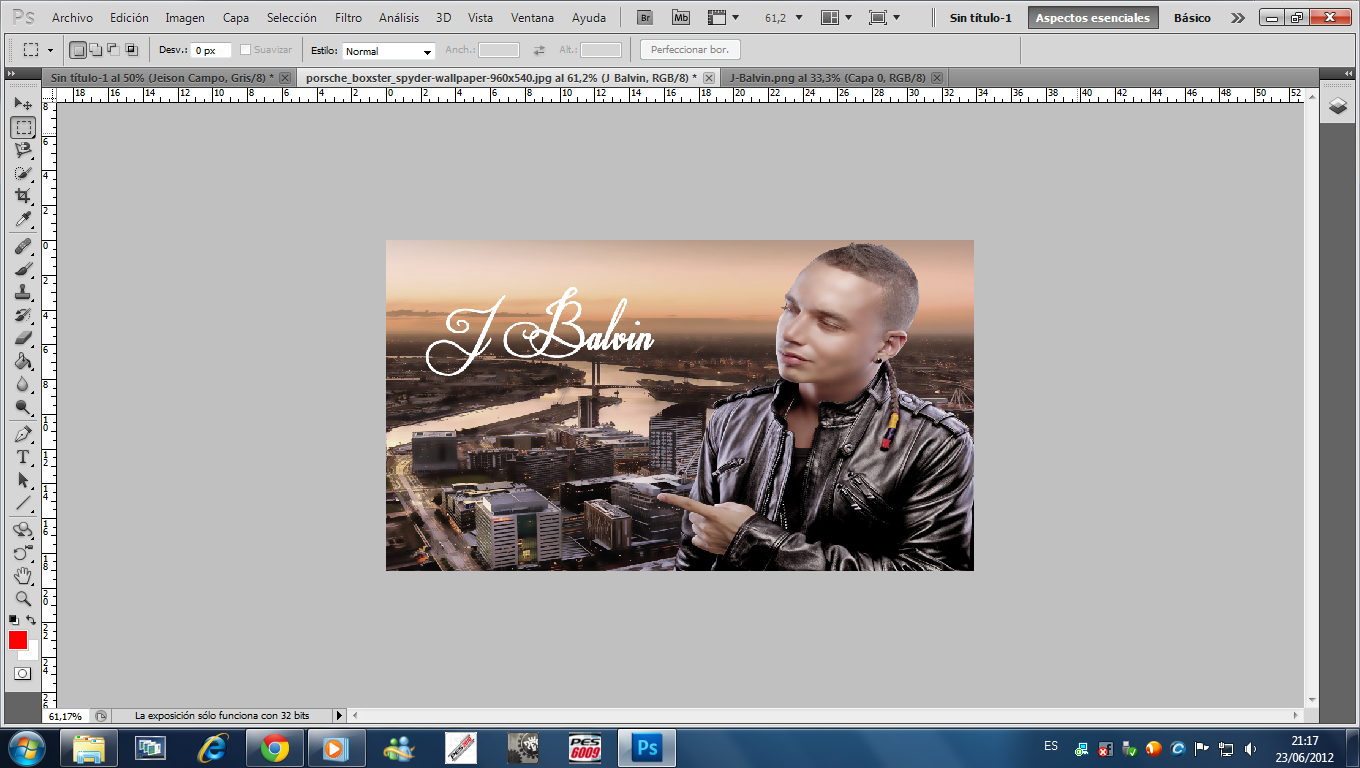Expand the toolbox to two columns
Image resolution: width=1360 pixels, height=768 pixels.
coord(12,75)
